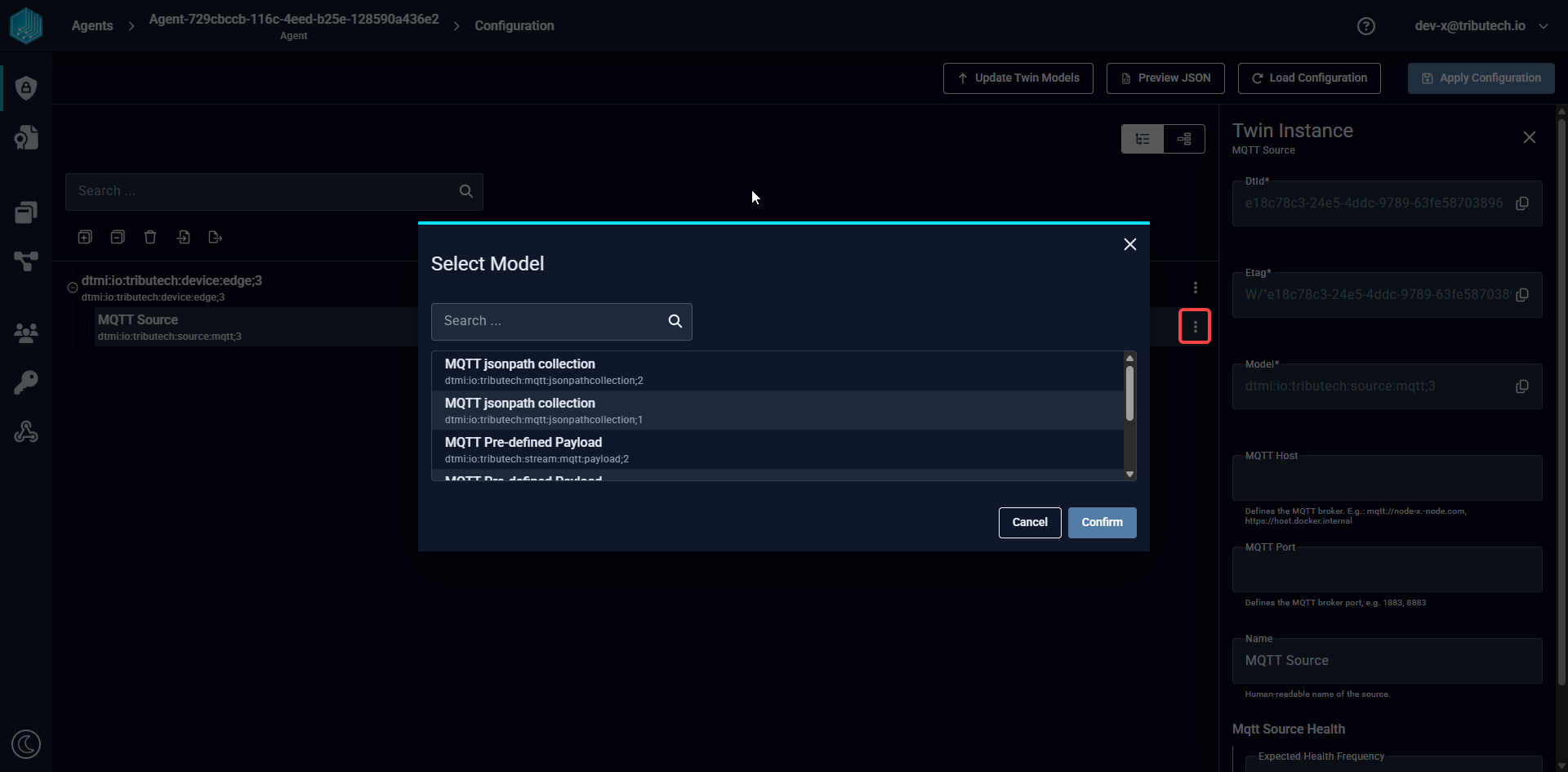Click the expand all icon in tree toolbar
1568x772 pixels.
click(x=85, y=237)
